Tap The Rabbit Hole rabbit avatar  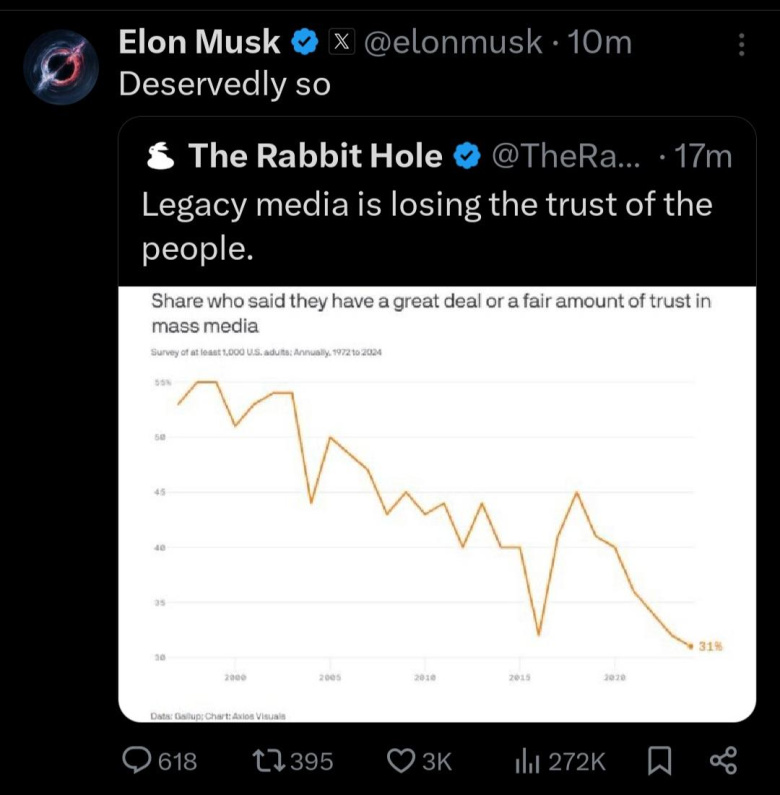pos(160,156)
